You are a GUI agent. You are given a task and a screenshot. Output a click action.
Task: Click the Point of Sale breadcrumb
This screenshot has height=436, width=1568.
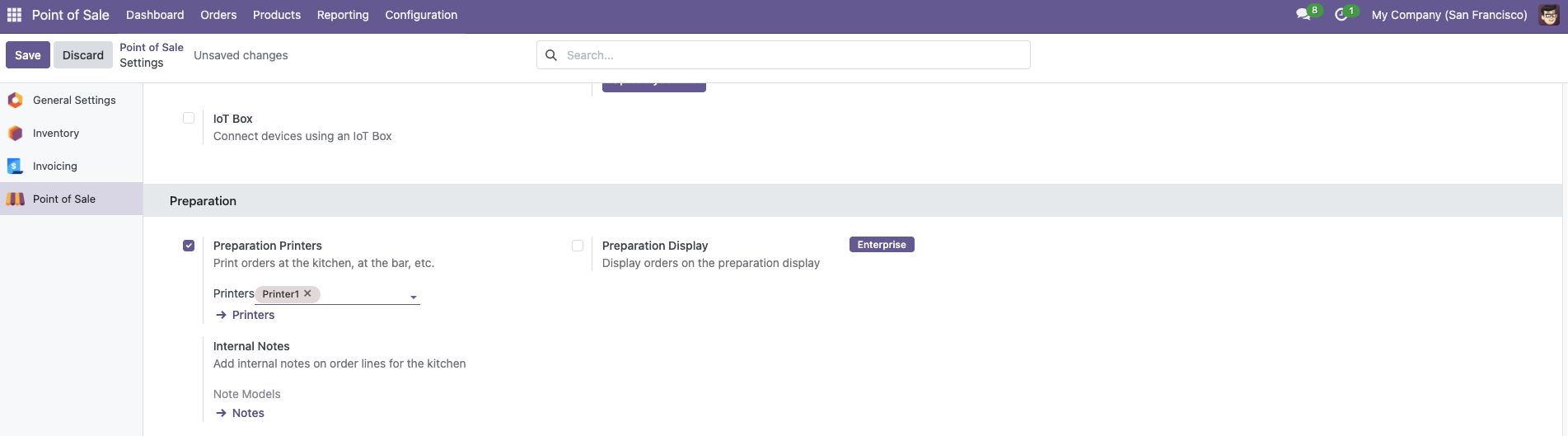(x=152, y=47)
